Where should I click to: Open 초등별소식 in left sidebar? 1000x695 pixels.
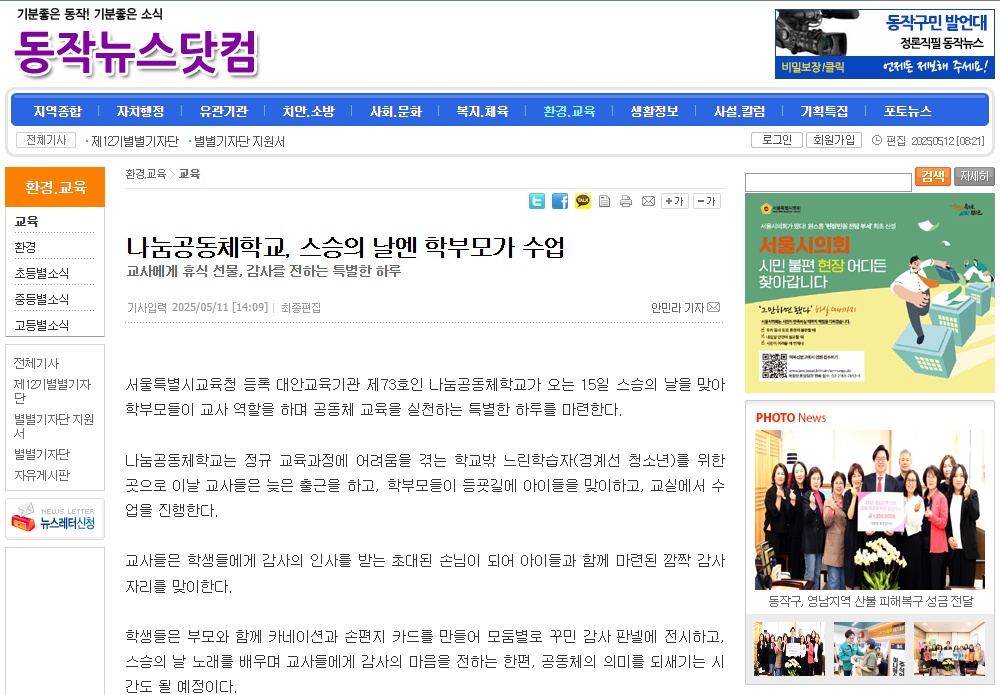pos(42,273)
